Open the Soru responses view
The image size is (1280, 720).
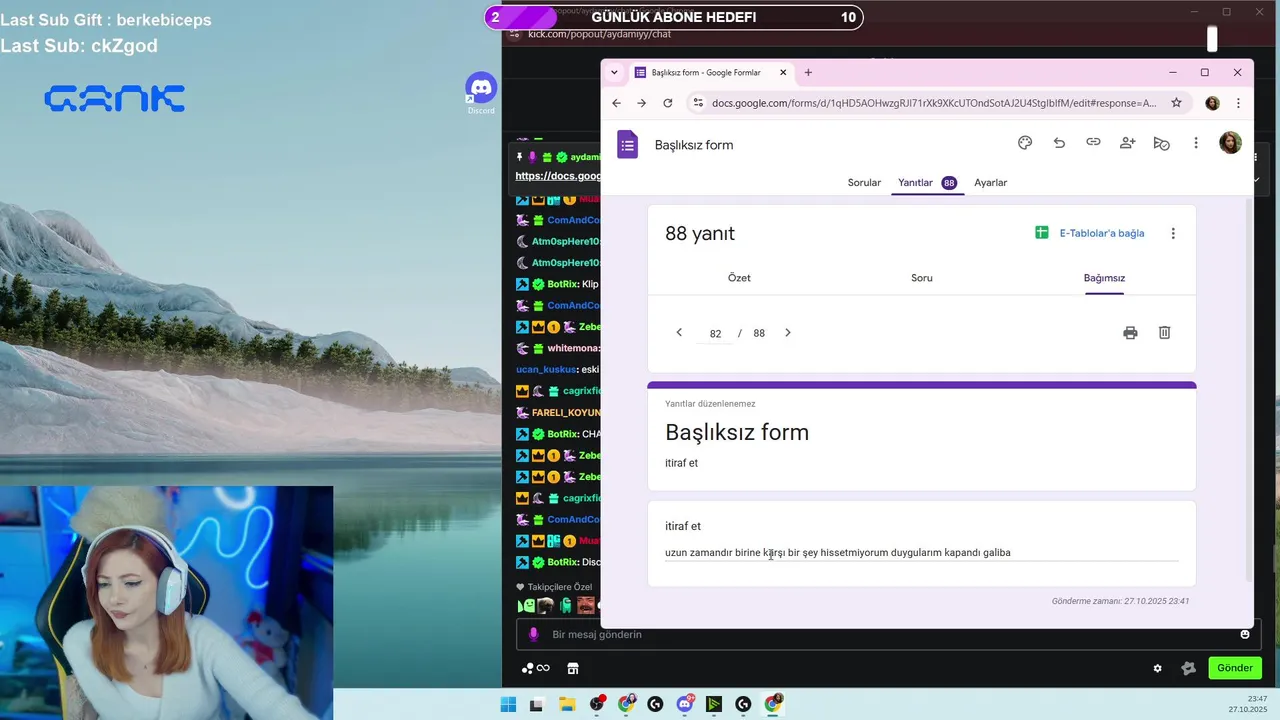[922, 278]
